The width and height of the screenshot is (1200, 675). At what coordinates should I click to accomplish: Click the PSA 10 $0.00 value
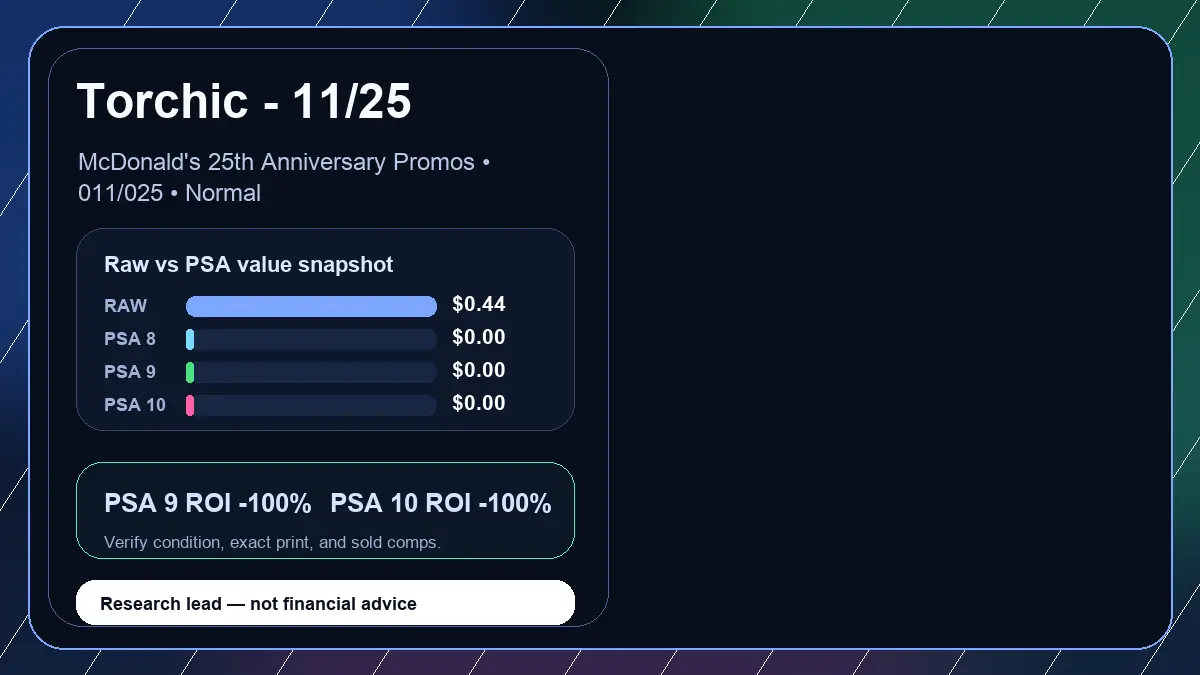coord(479,403)
